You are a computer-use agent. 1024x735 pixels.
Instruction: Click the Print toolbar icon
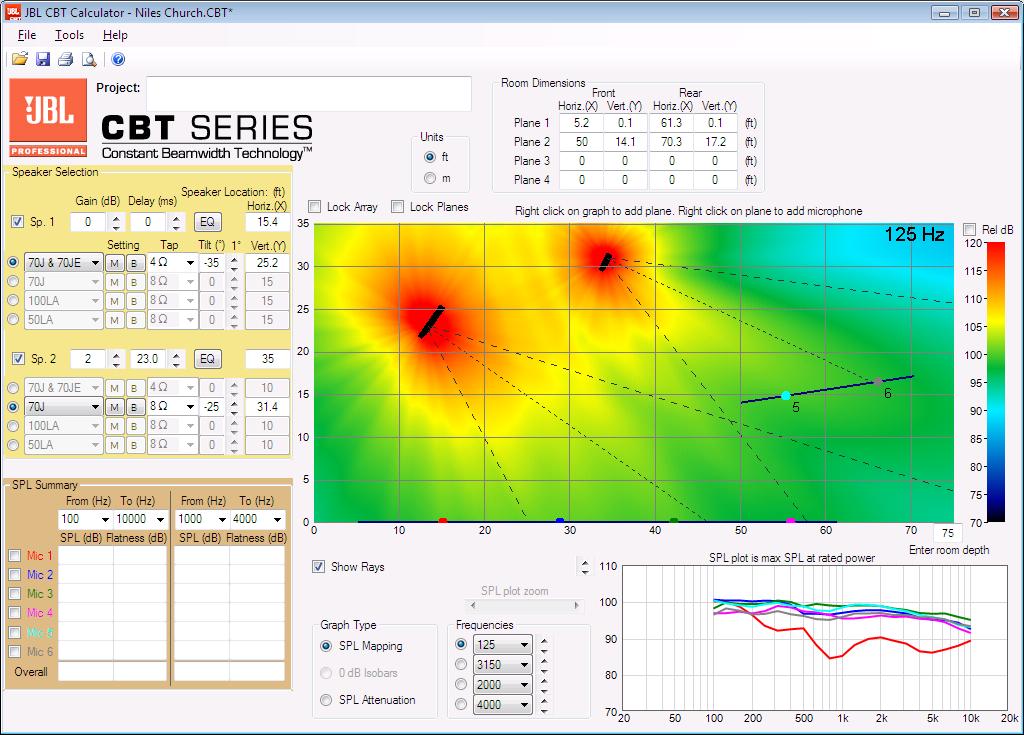tap(65, 59)
